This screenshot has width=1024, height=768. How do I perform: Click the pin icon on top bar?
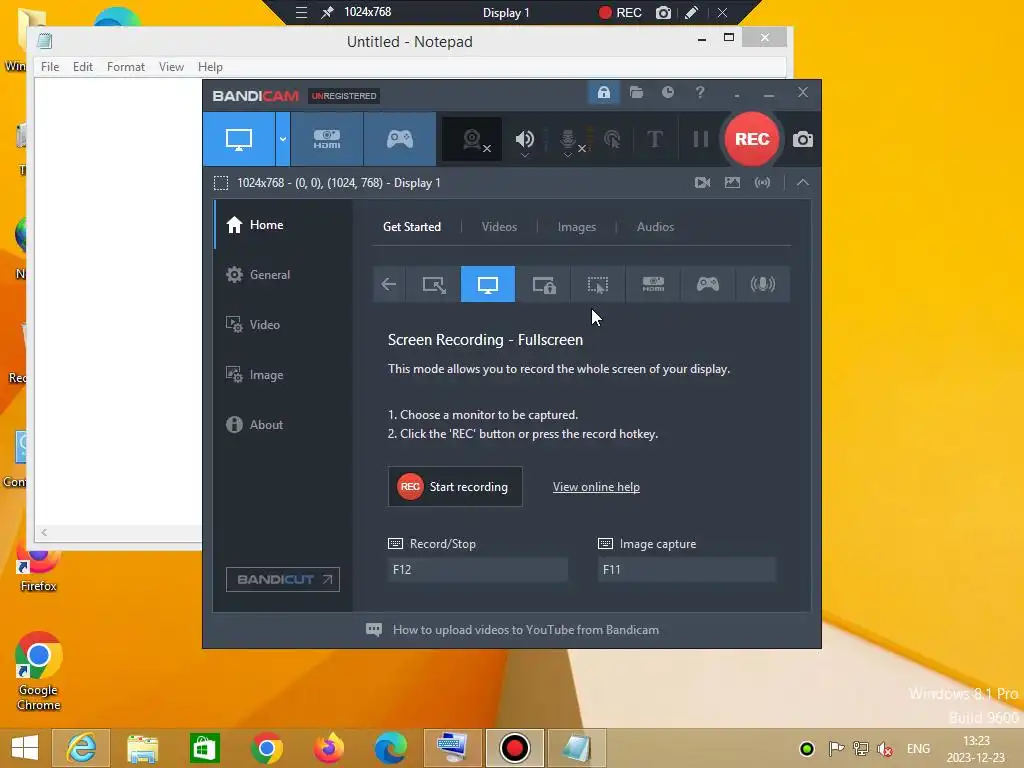327,12
